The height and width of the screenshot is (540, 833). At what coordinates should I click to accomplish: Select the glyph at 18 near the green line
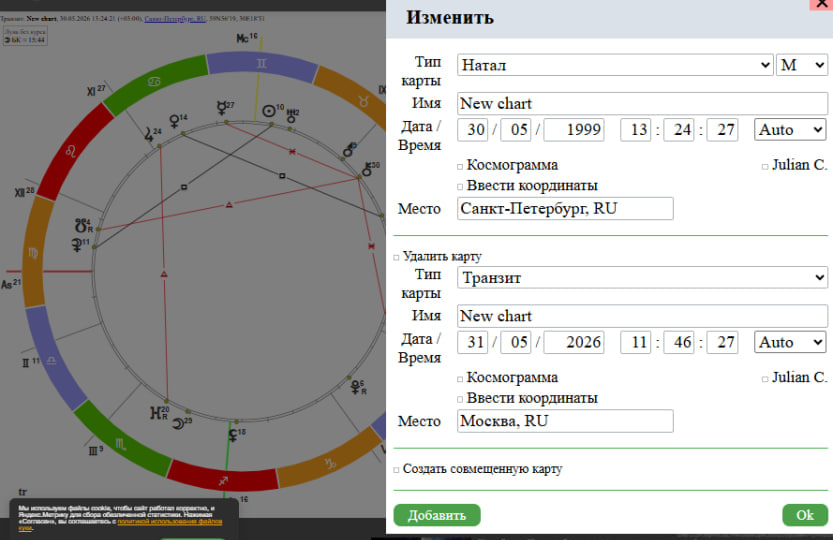pyautogui.click(x=233, y=435)
